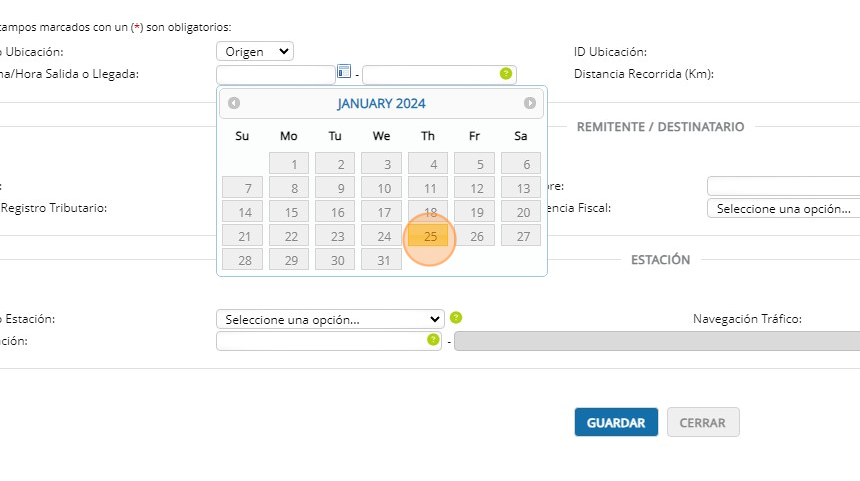Screen dimensions: 860x481
Task: Select January 15 date cell
Action: point(290,212)
